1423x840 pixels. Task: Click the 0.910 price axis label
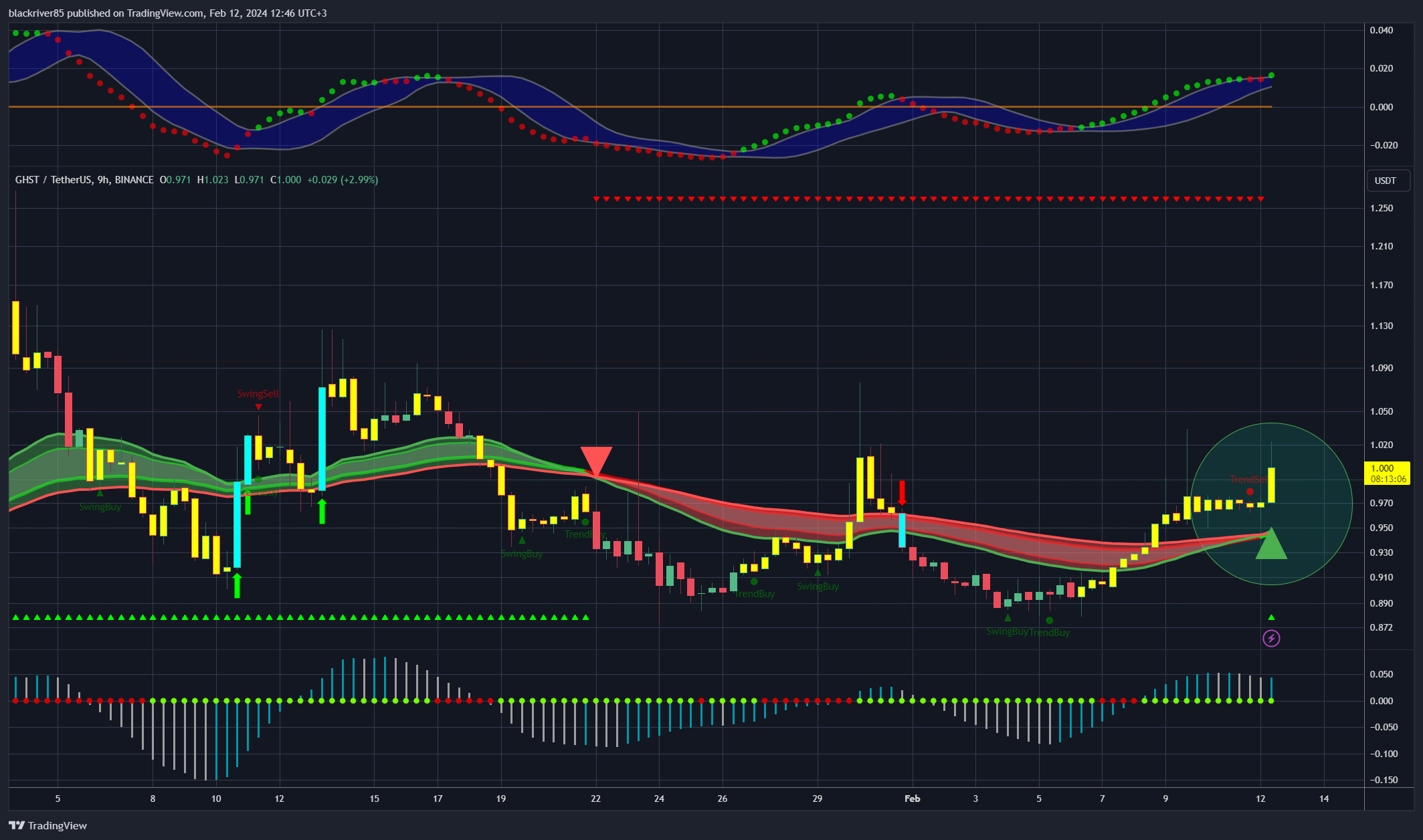tap(1382, 577)
